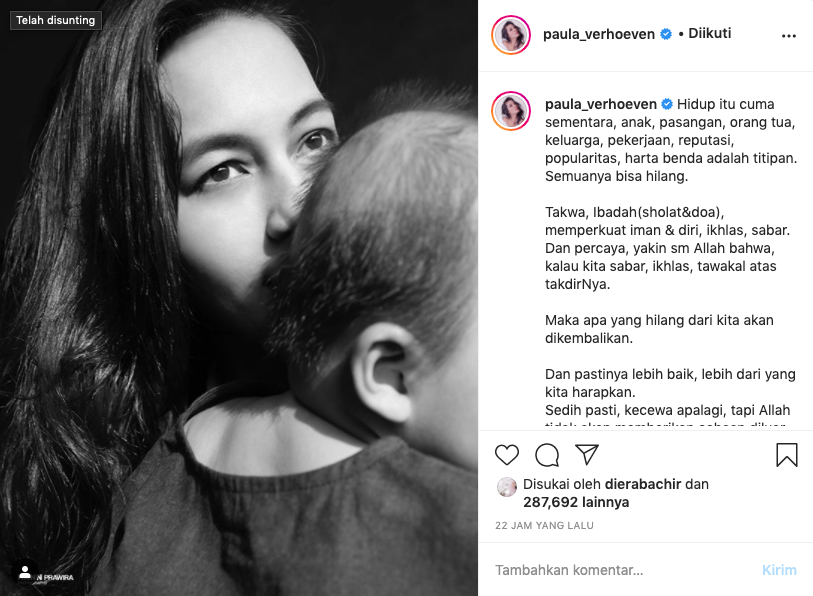This screenshot has height=596, width=813.
Task: Save post with bookmark icon
Action: click(787, 455)
